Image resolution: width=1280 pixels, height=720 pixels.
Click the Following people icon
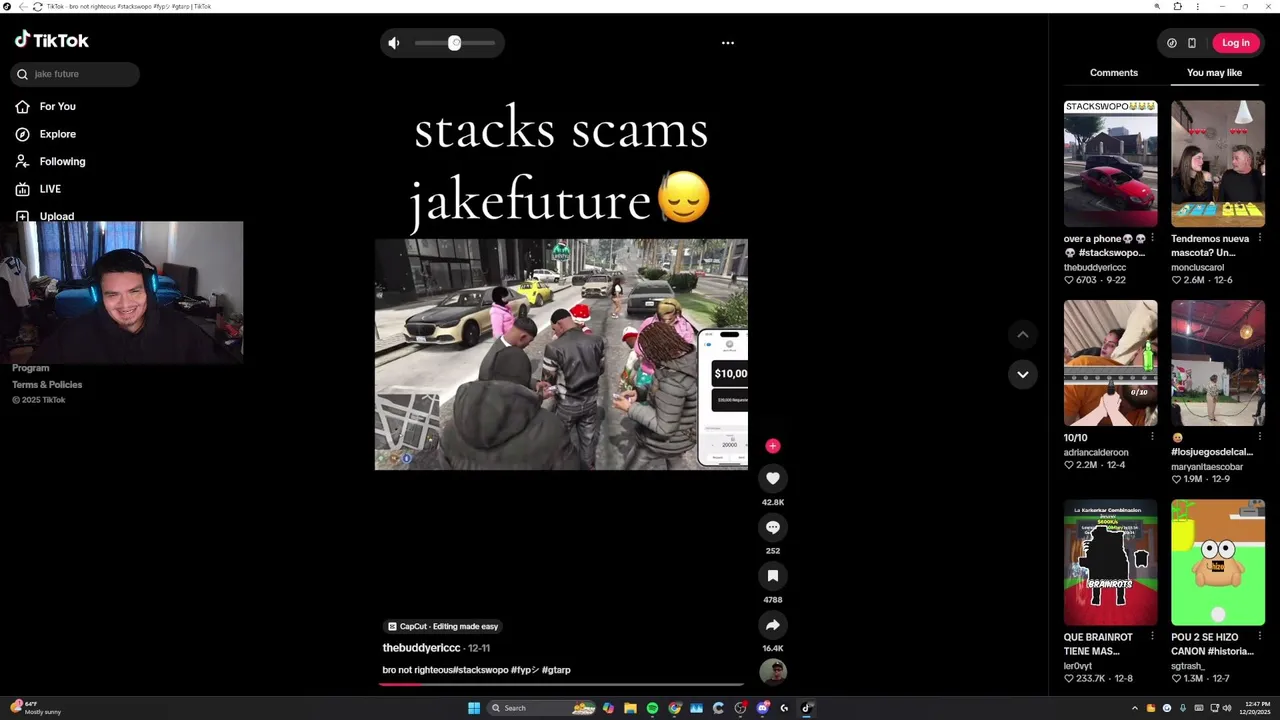[22, 161]
